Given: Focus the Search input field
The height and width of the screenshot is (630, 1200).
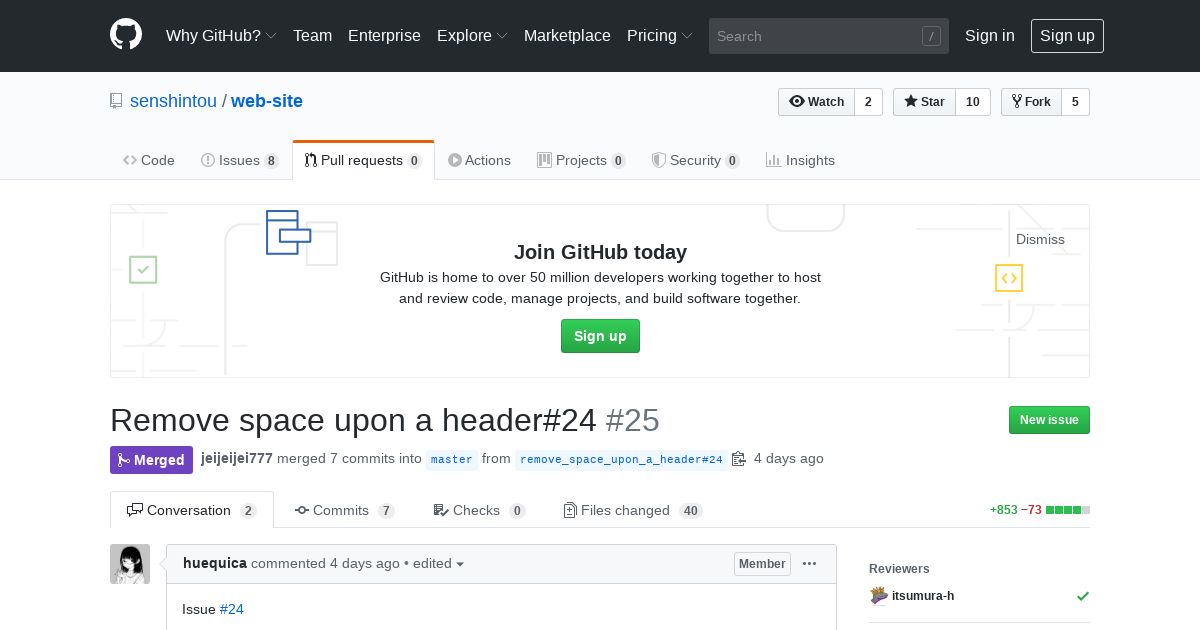Looking at the screenshot, I should pyautogui.click(x=829, y=36).
